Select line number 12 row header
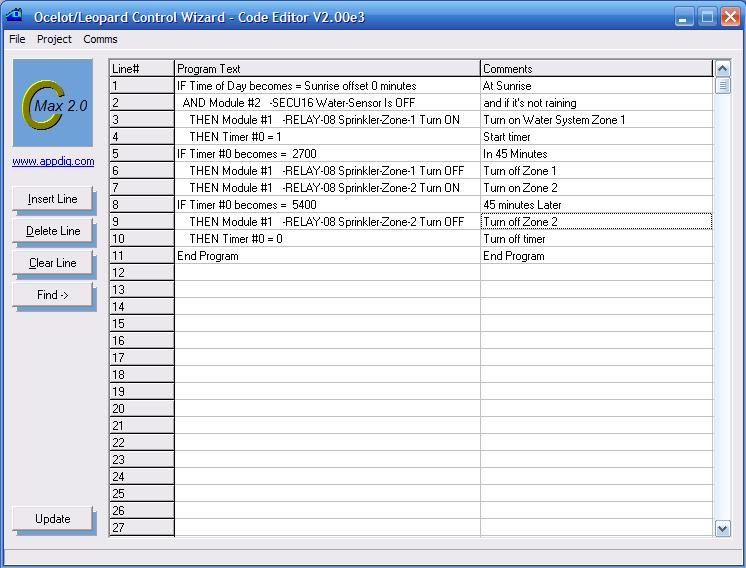Viewport: 746px width, 568px height. point(141,273)
